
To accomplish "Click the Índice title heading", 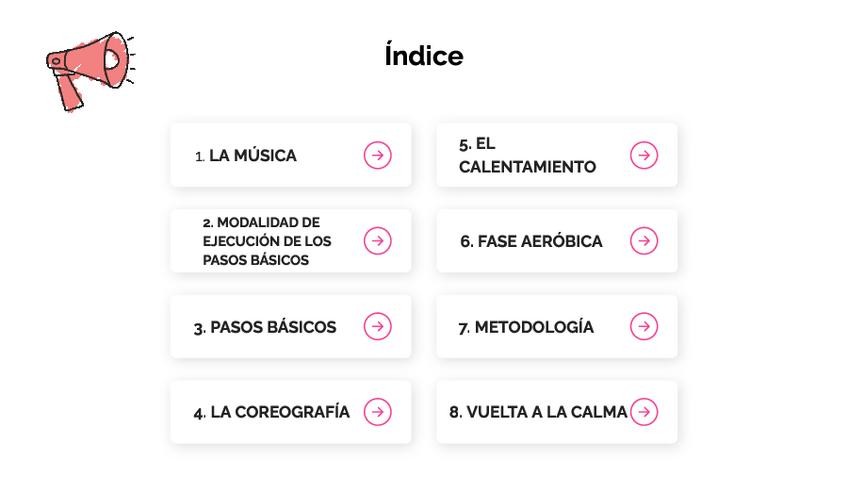I will [x=424, y=56].
